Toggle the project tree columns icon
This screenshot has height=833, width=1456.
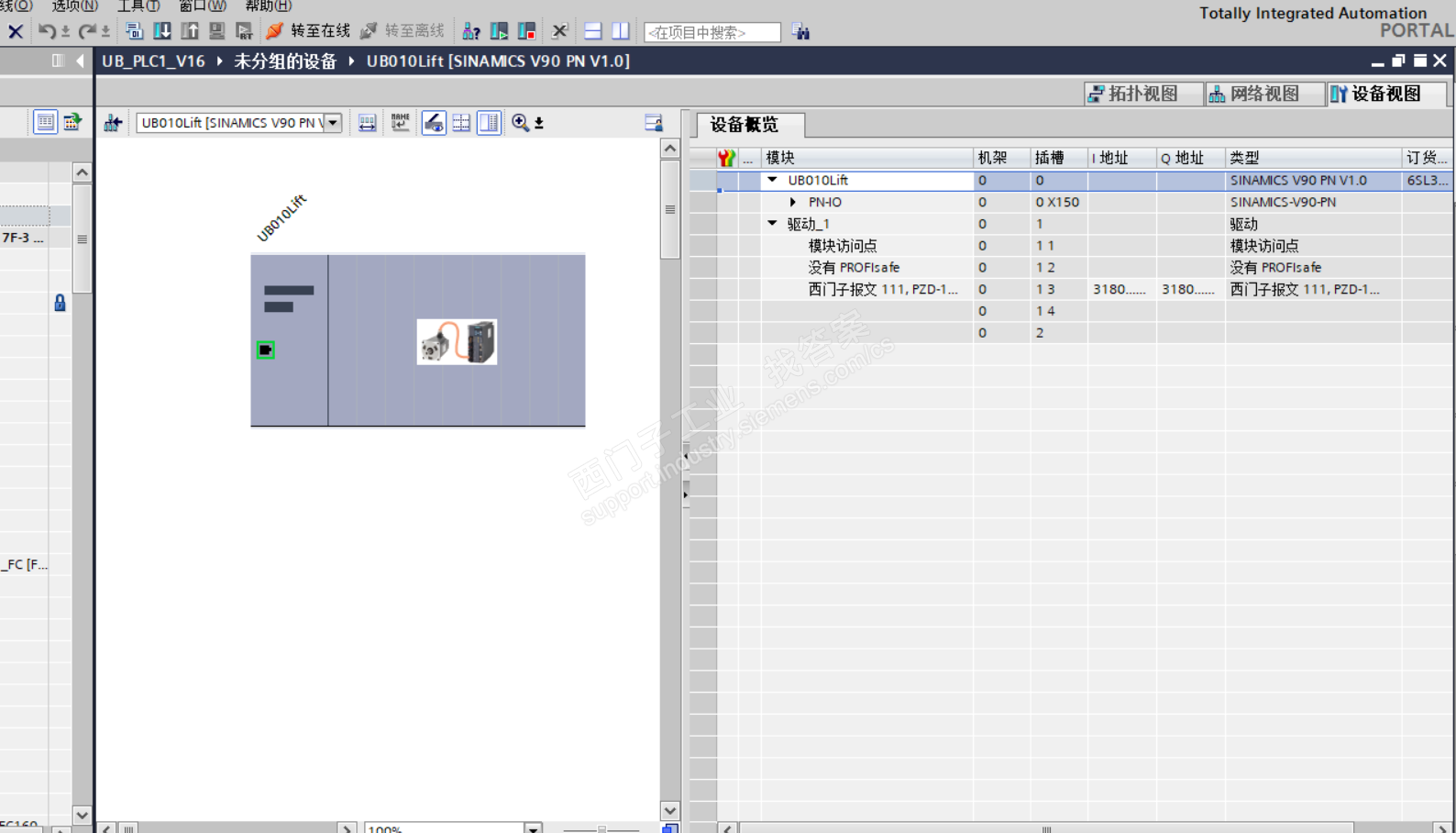[58, 61]
